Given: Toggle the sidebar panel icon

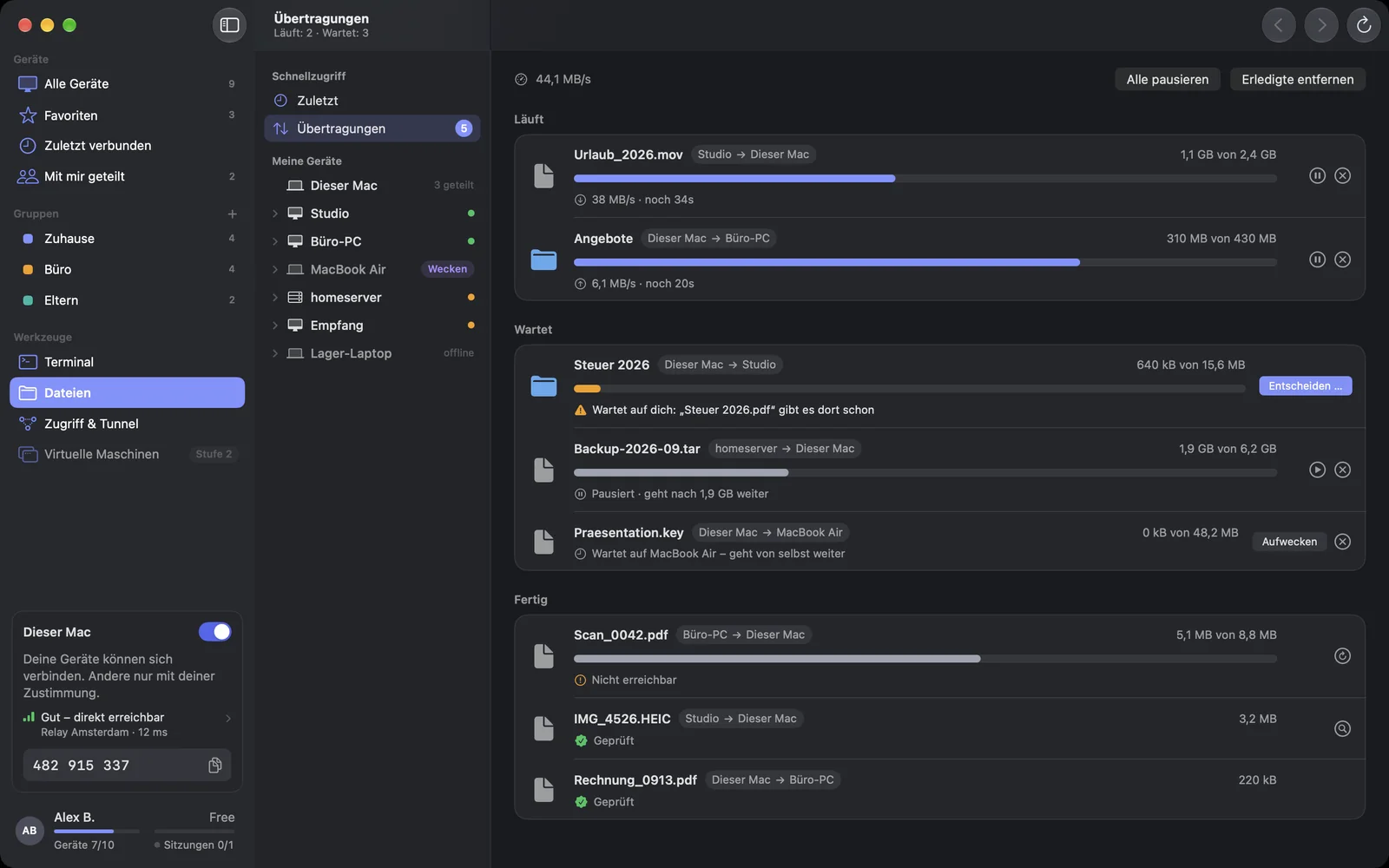Looking at the screenshot, I should [x=229, y=25].
